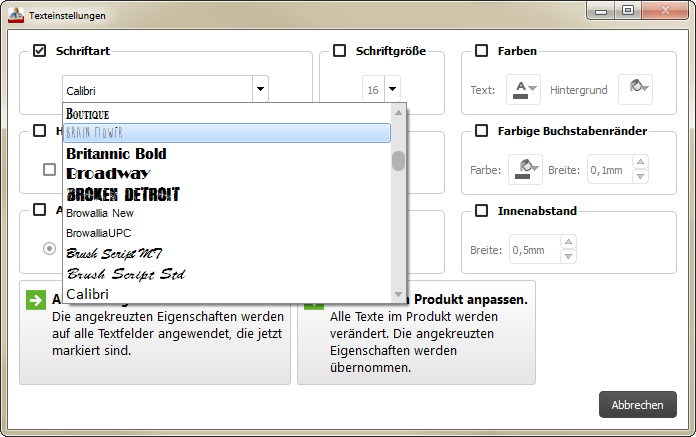
Task: Choose Brain Flower font from list
Action: pyautogui.click(x=227, y=133)
